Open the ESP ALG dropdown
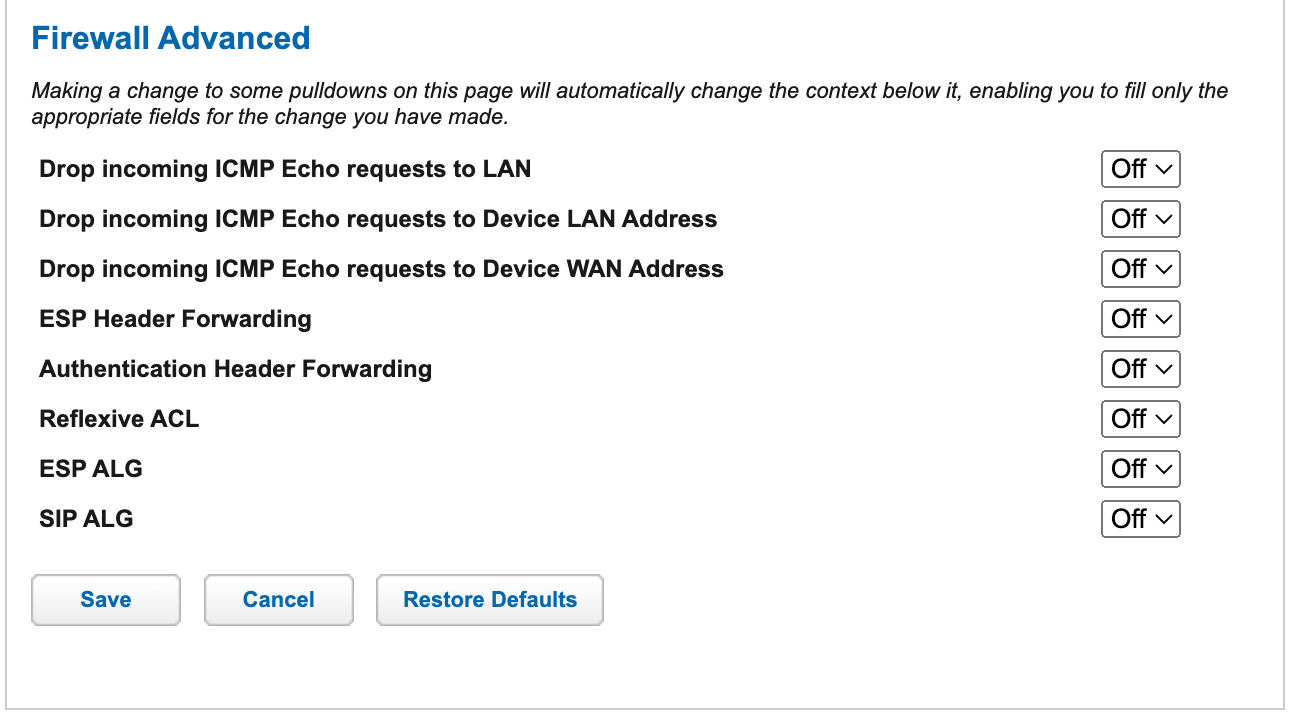Image resolution: width=1294 pixels, height=720 pixels. [1140, 468]
